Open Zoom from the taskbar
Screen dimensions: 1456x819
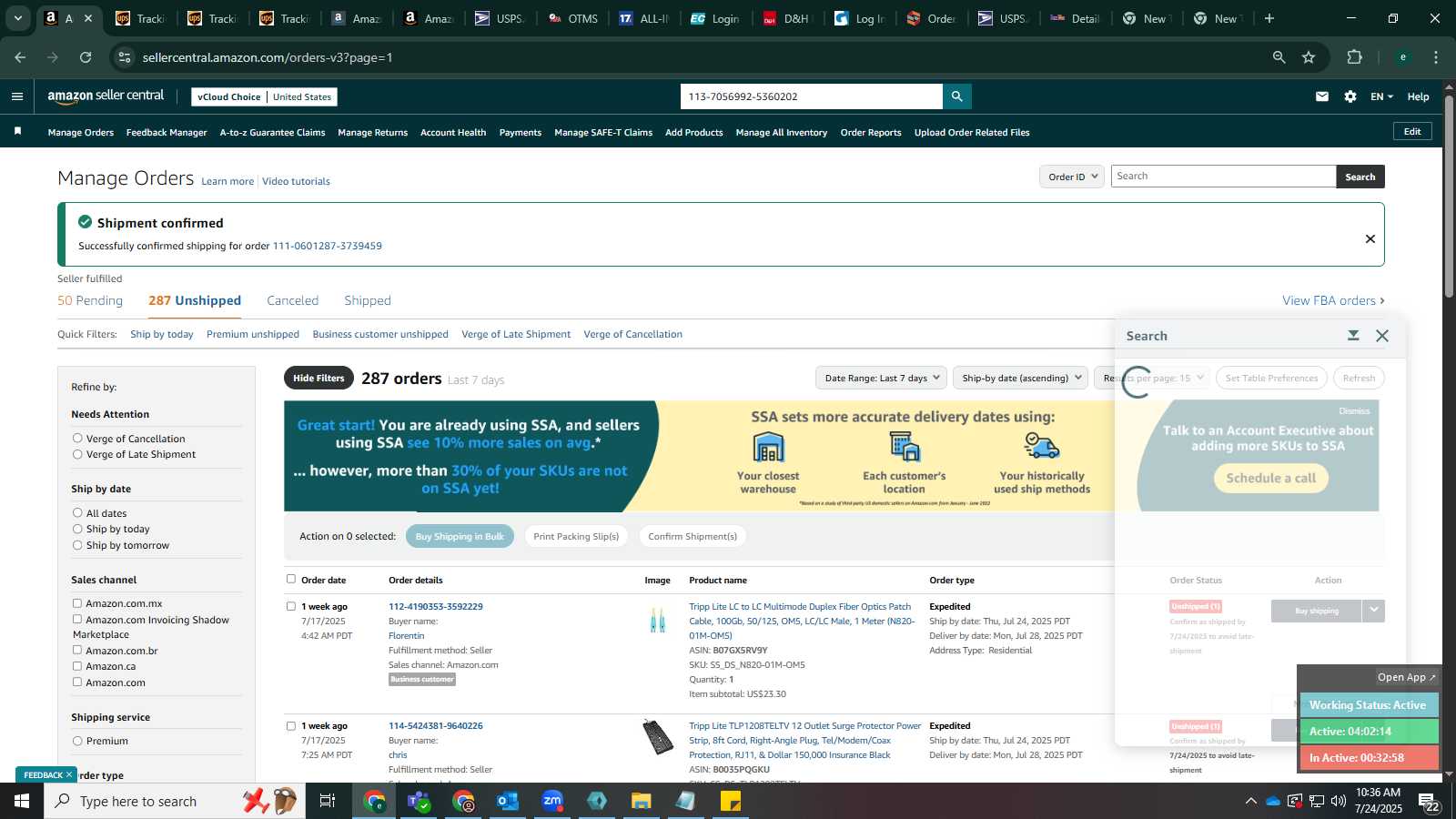552,801
